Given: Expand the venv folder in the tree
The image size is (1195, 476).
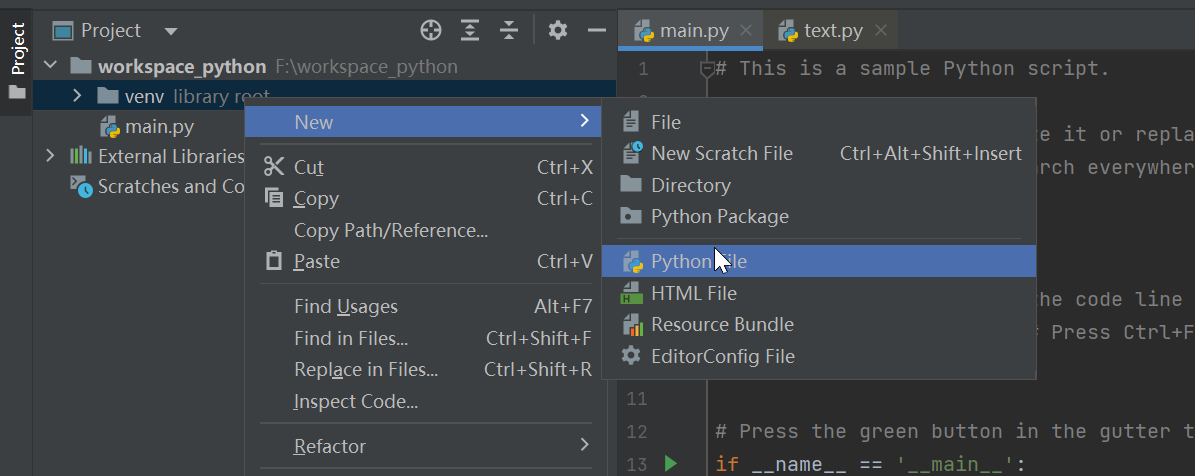Looking at the screenshot, I should [x=77, y=97].
